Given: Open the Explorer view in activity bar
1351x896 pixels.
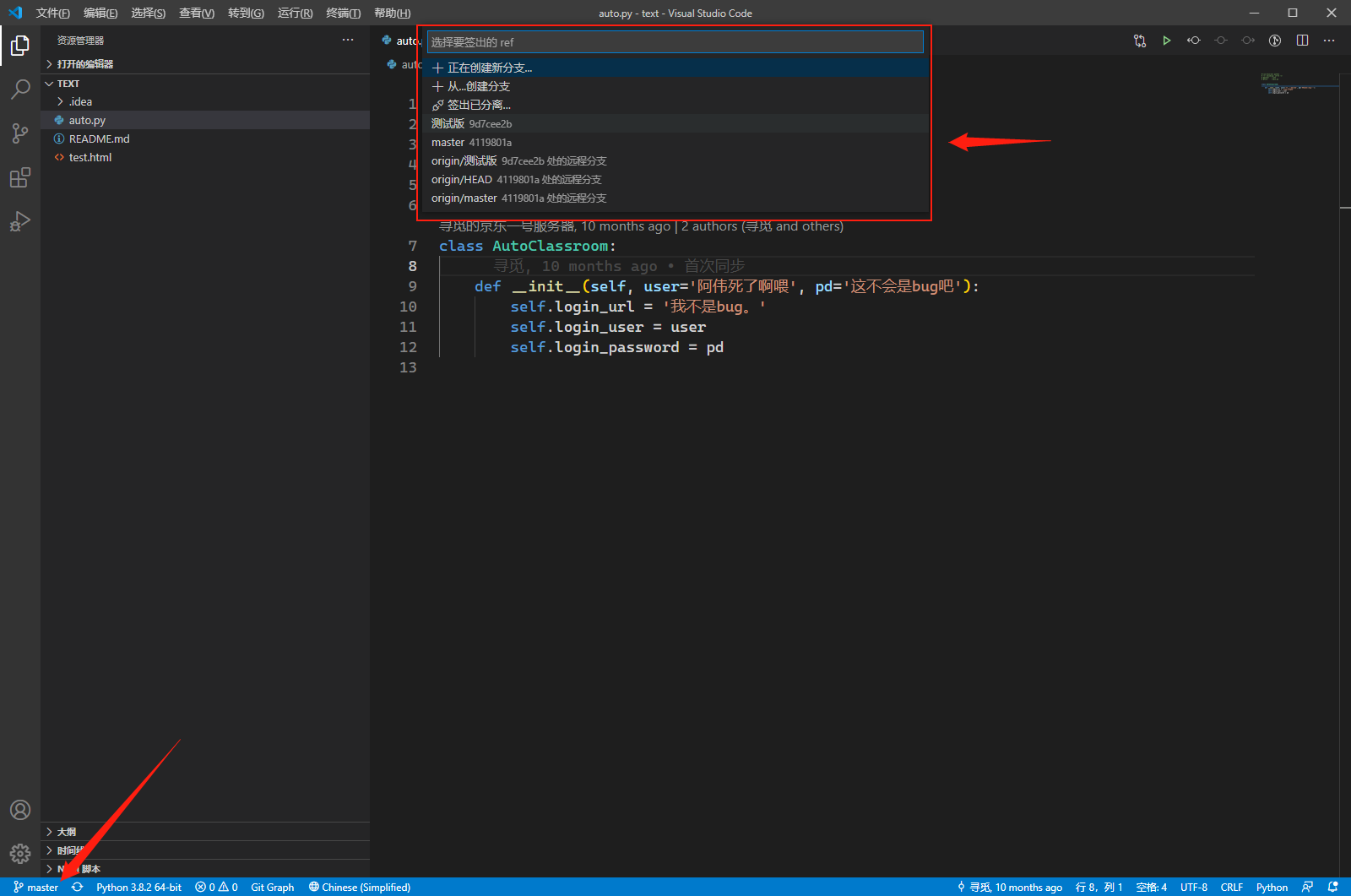Looking at the screenshot, I should pos(20,45).
